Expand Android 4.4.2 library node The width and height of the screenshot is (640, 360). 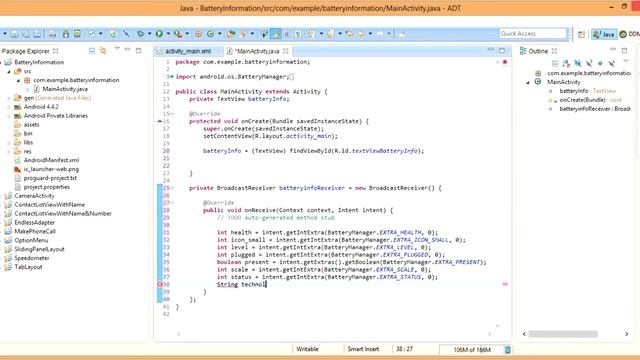(9, 107)
